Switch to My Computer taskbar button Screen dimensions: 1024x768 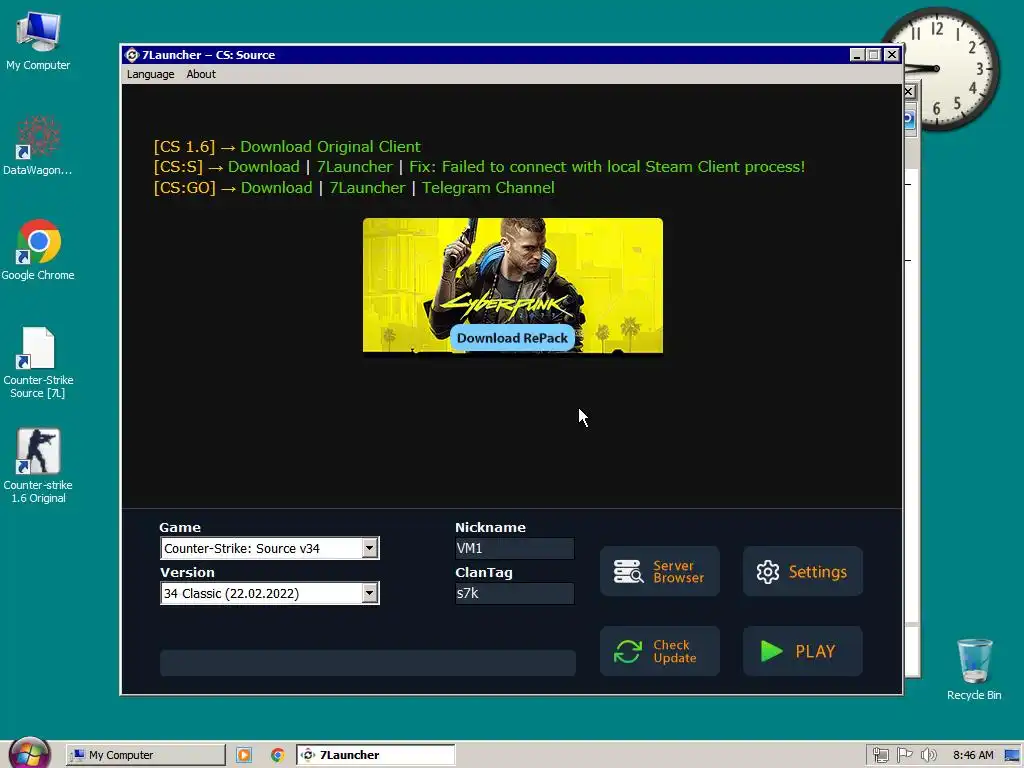[x=146, y=755]
